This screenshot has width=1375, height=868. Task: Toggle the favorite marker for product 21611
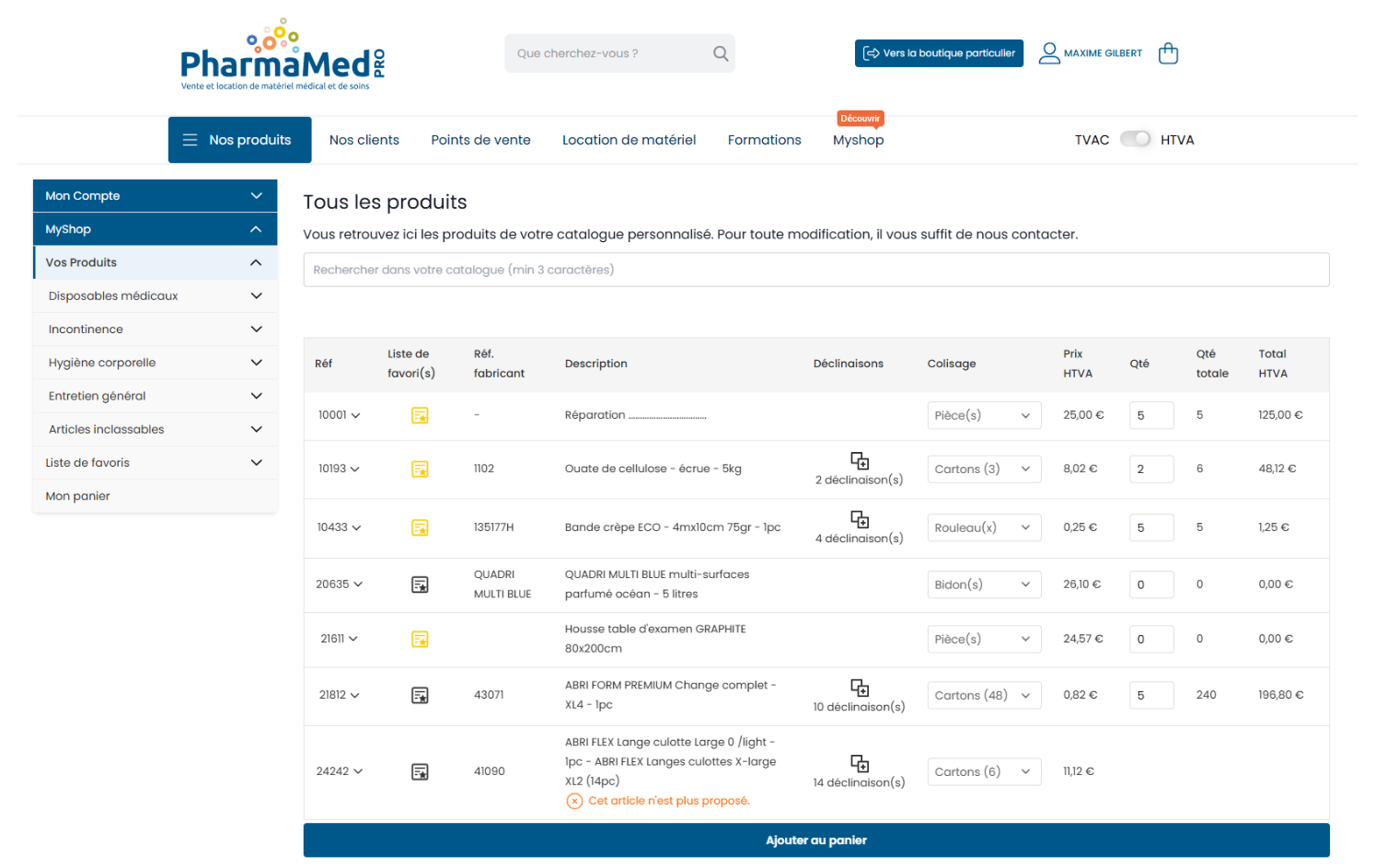pos(420,638)
